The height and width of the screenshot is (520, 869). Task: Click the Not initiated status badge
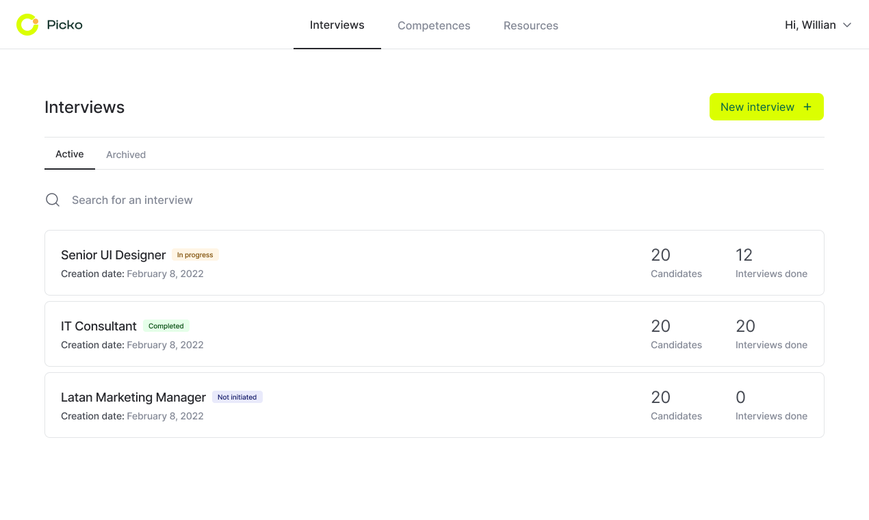pyautogui.click(x=237, y=397)
